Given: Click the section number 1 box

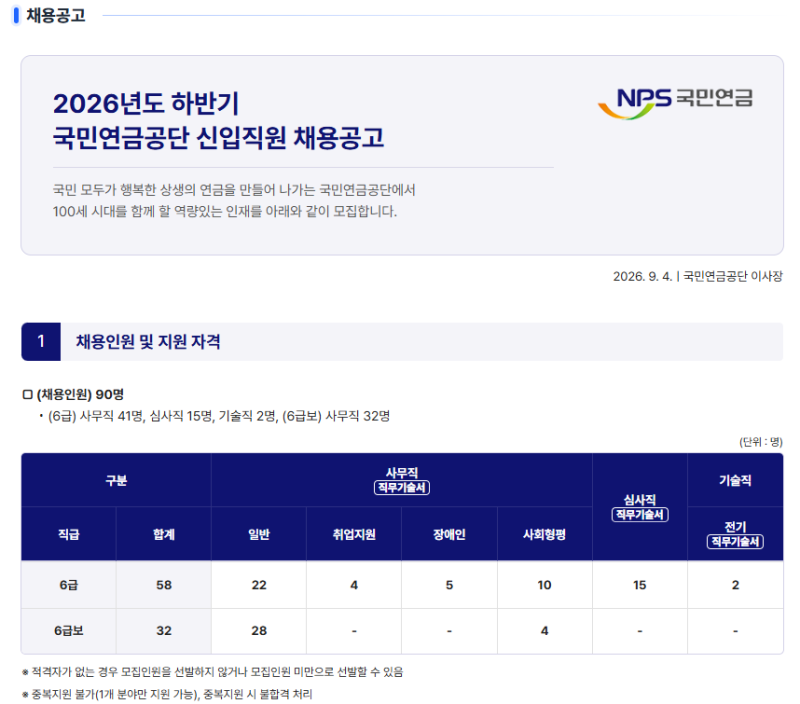Looking at the screenshot, I should pos(41,341).
